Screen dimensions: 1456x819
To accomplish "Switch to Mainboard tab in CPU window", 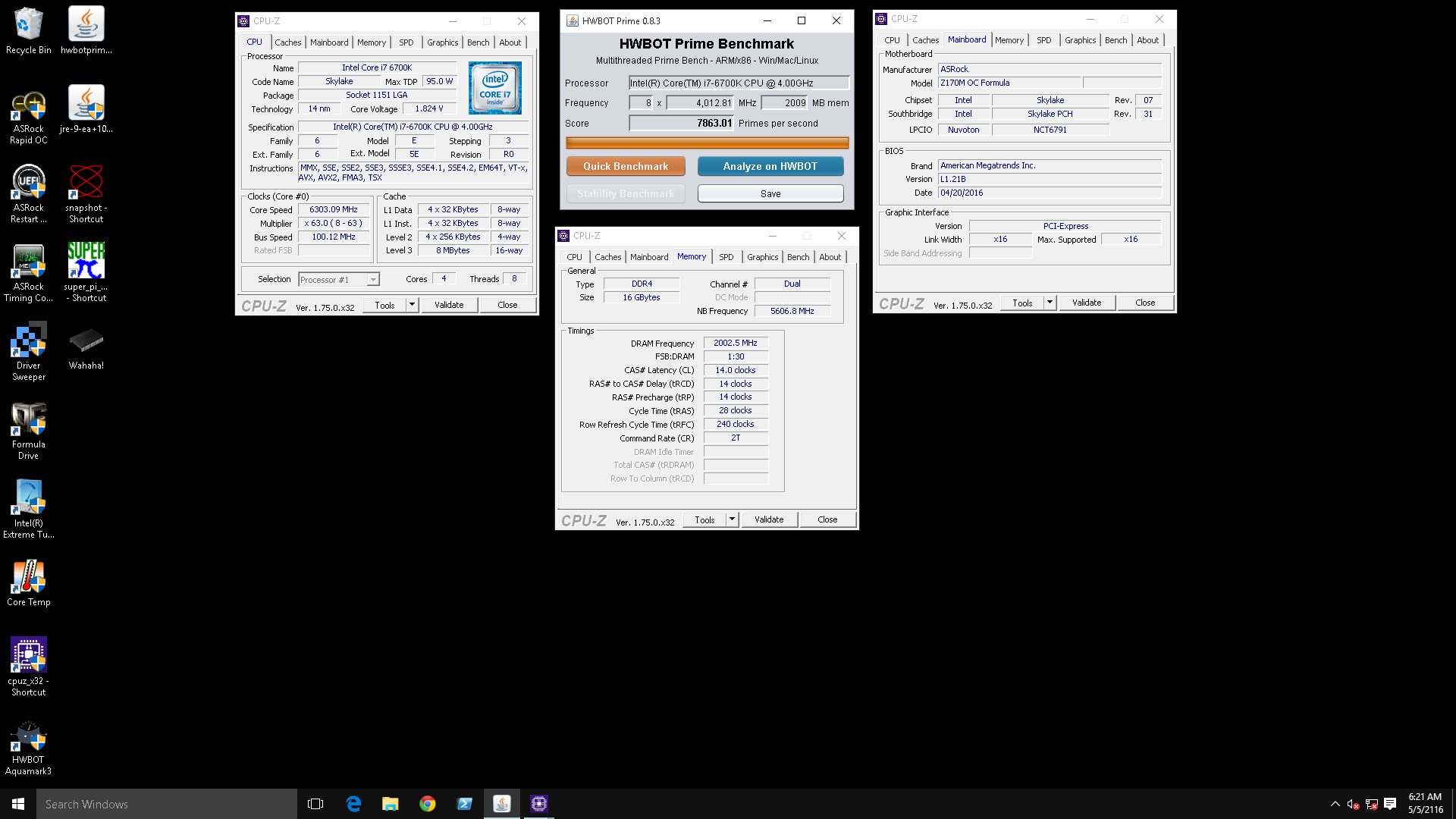I will [x=329, y=42].
